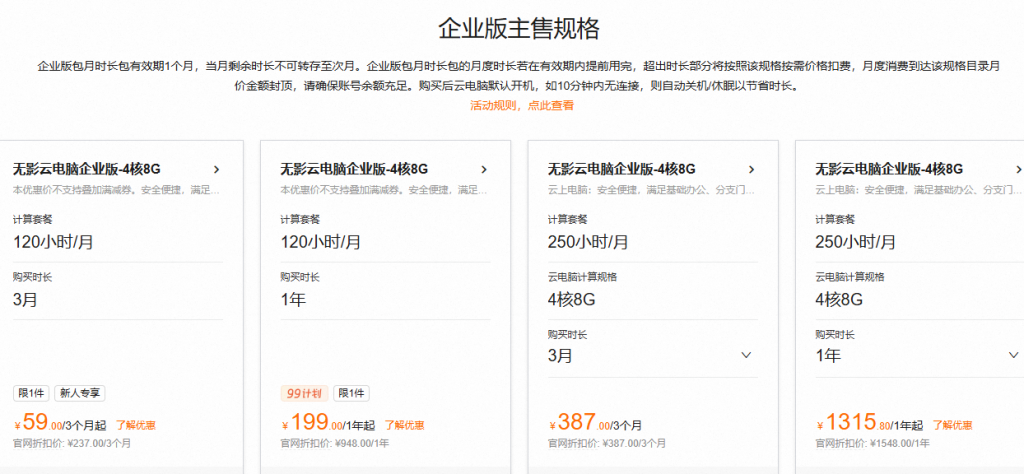
Task: Open the activity rules link 活动规则，点此查看
Action: pos(522,105)
